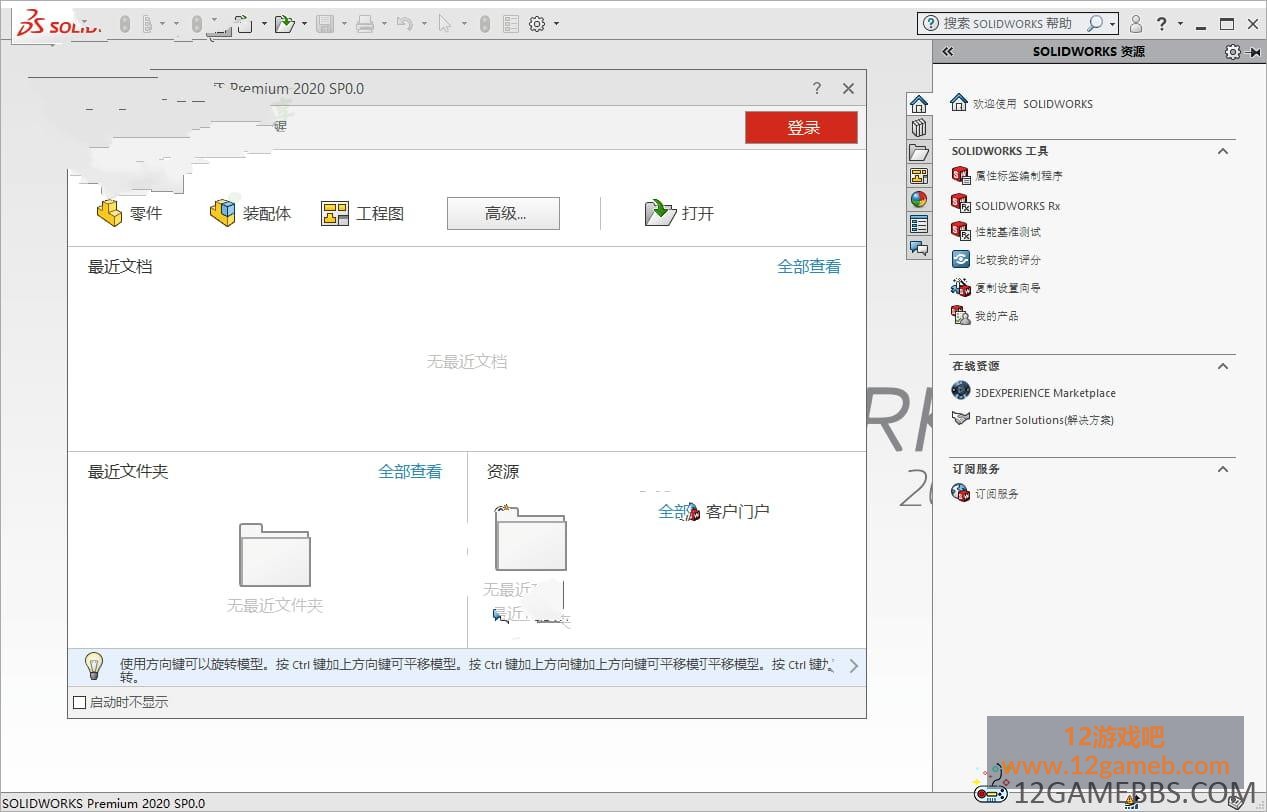Collapse the task pane with double chevron
The image size is (1267, 812).
(948, 52)
